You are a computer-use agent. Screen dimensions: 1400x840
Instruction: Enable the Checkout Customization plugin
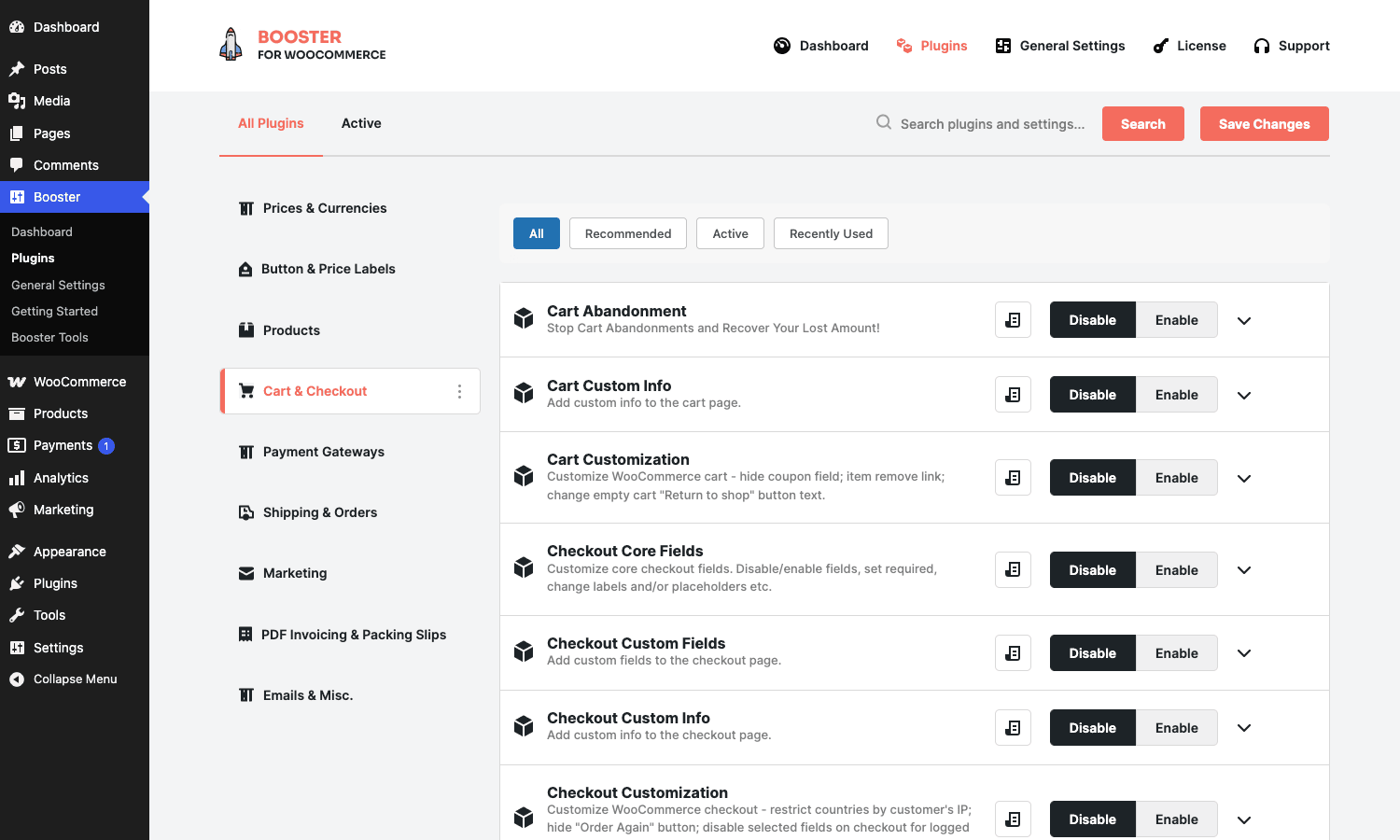point(1176,819)
